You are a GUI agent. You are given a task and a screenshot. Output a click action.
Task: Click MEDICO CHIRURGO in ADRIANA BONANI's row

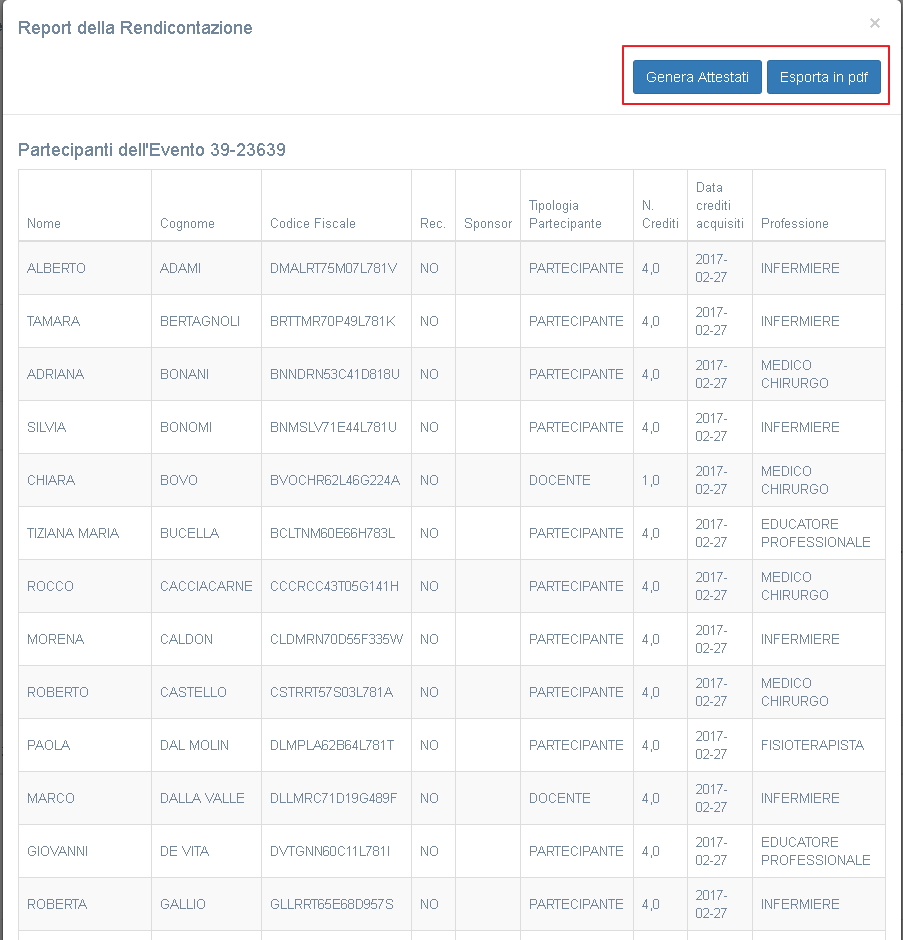pos(794,374)
